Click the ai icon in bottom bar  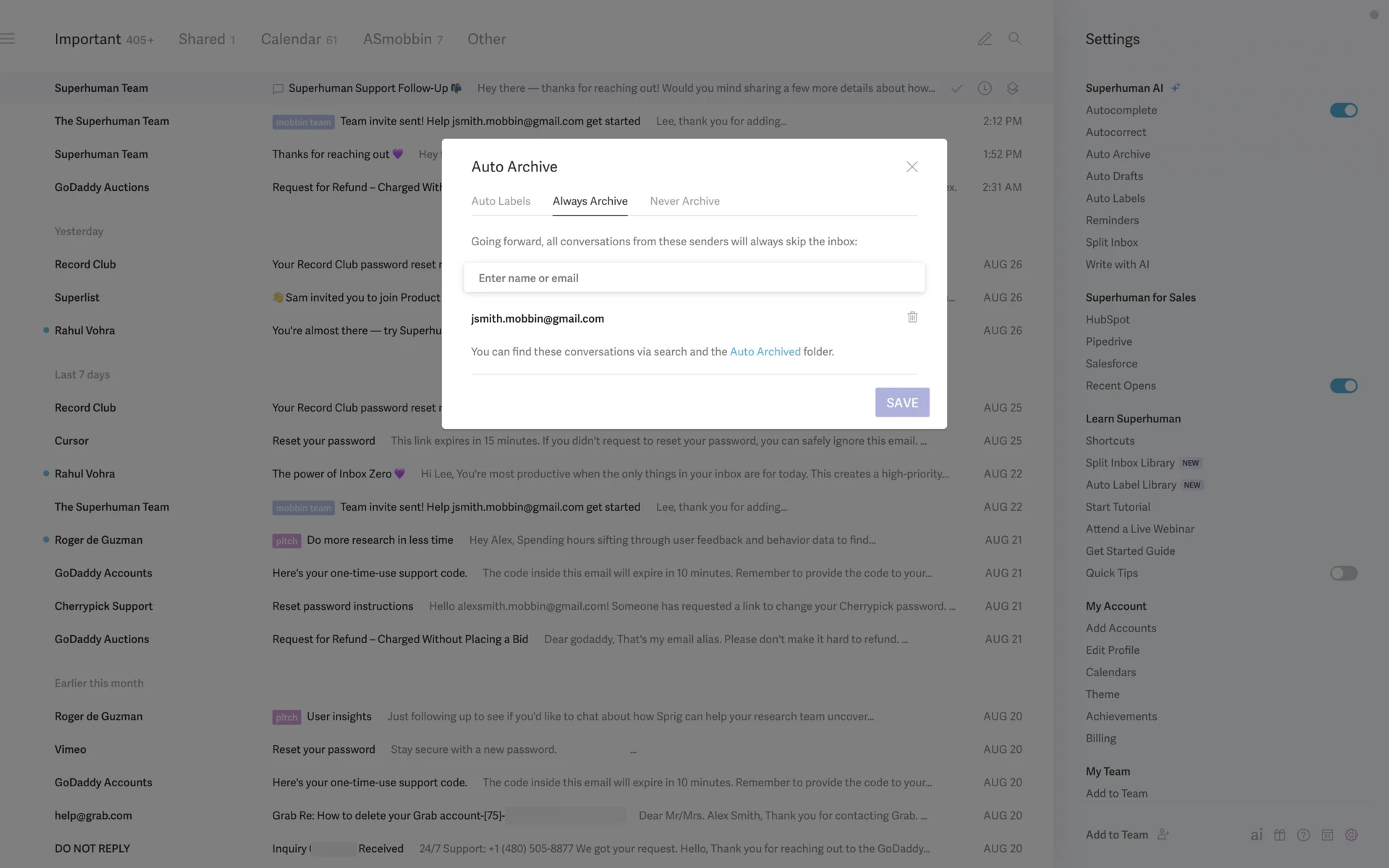click(1257, 835)
